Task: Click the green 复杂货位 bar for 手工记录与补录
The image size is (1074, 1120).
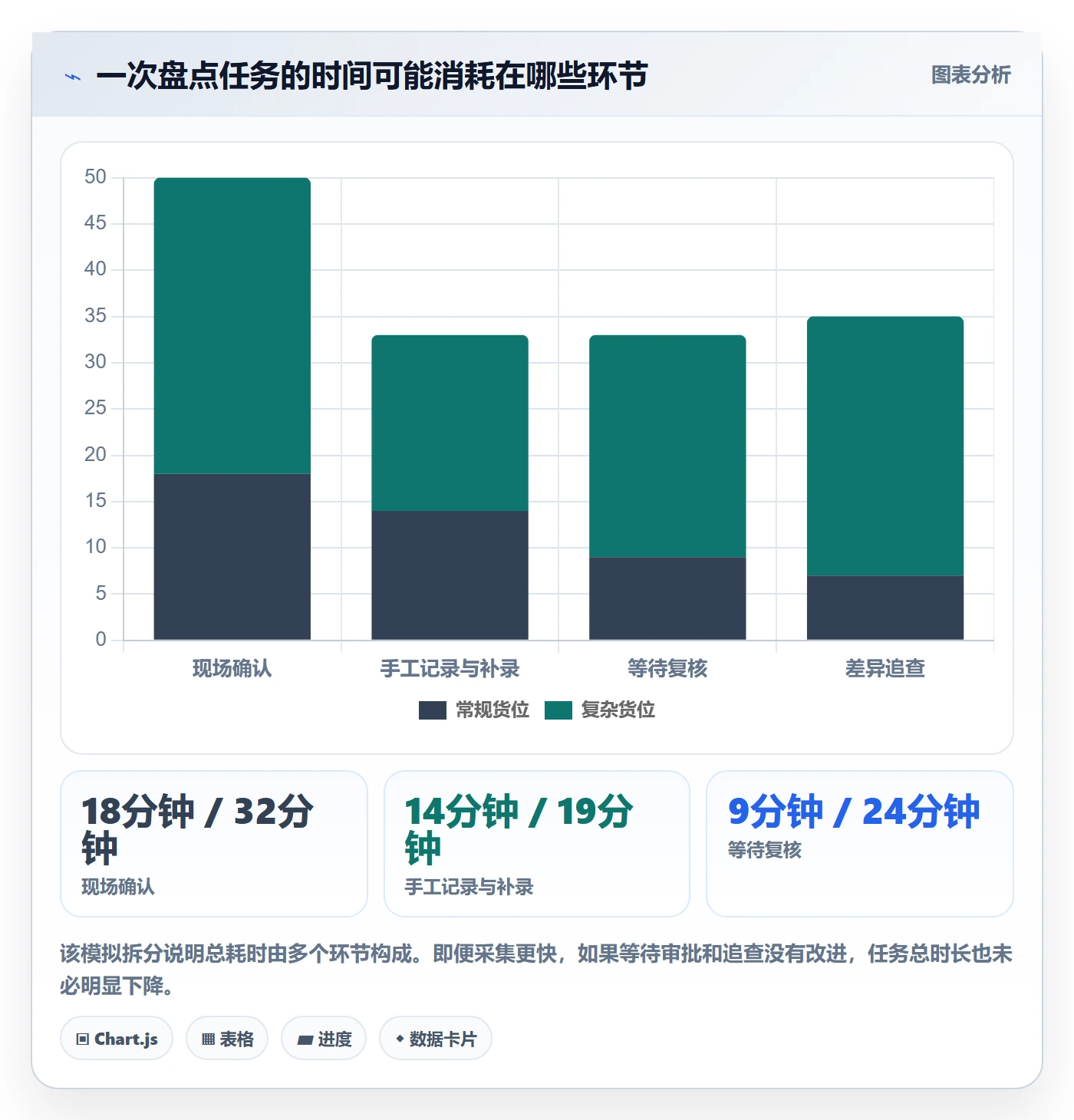Action: (x=450, y=423)
